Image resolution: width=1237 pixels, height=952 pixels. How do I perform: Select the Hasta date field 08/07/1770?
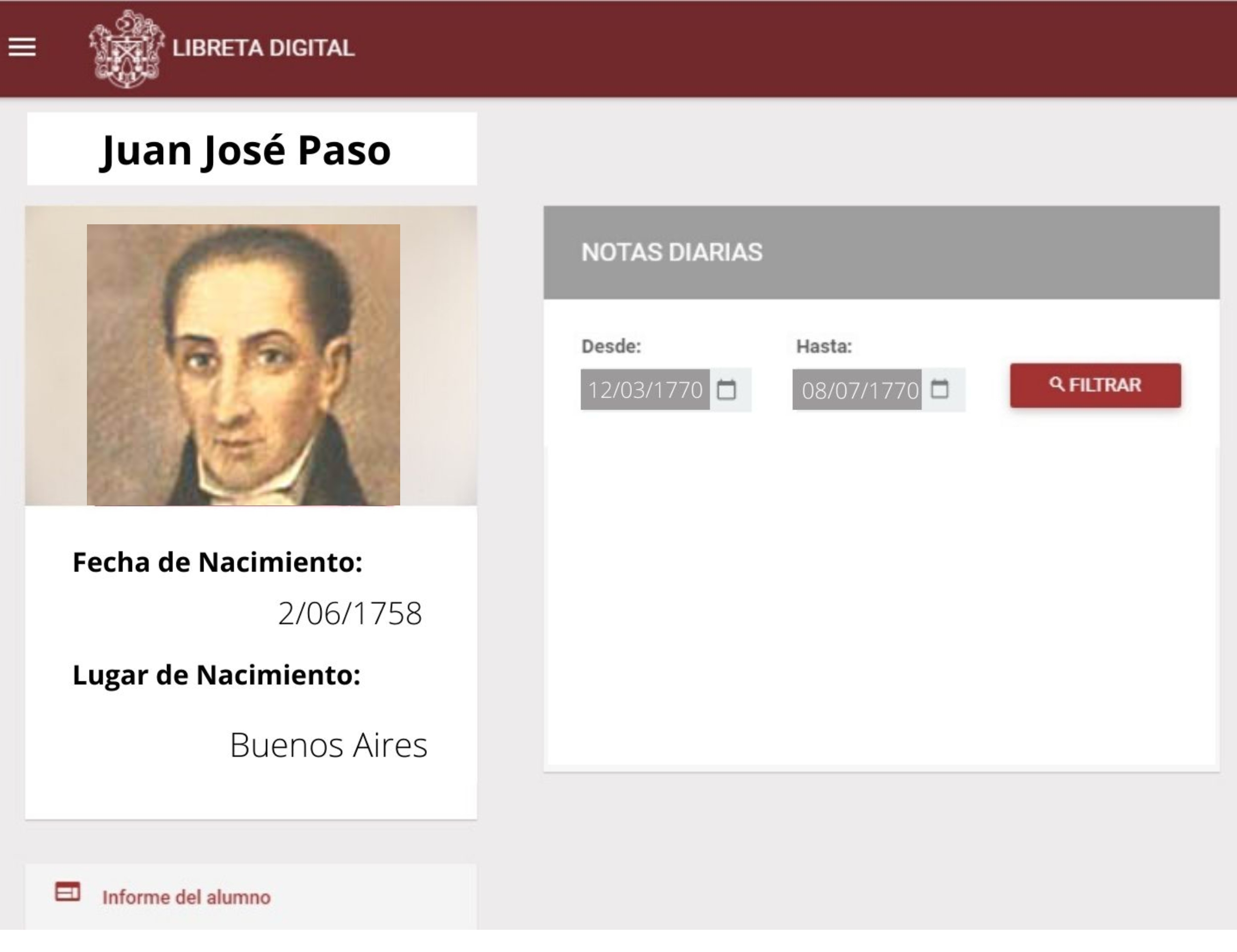point(857,390)
